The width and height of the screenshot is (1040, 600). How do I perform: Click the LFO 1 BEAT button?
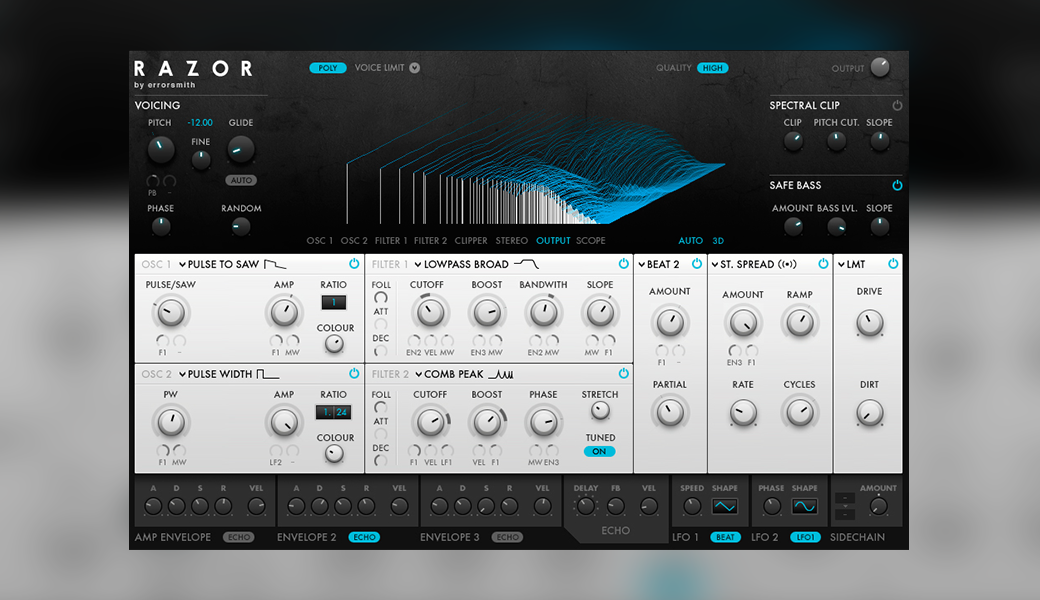click(725, 537)
